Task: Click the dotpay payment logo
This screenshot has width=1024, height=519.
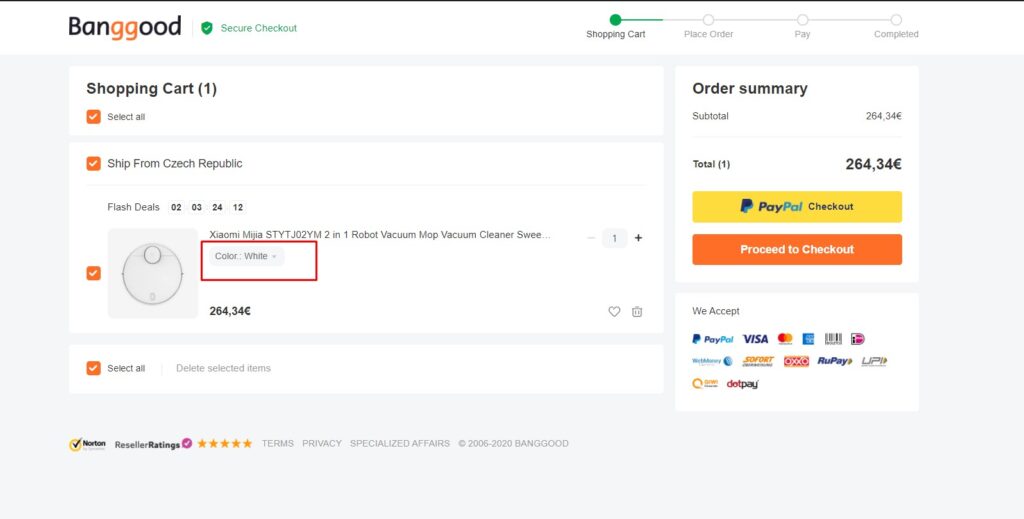Action: [743, 384]
